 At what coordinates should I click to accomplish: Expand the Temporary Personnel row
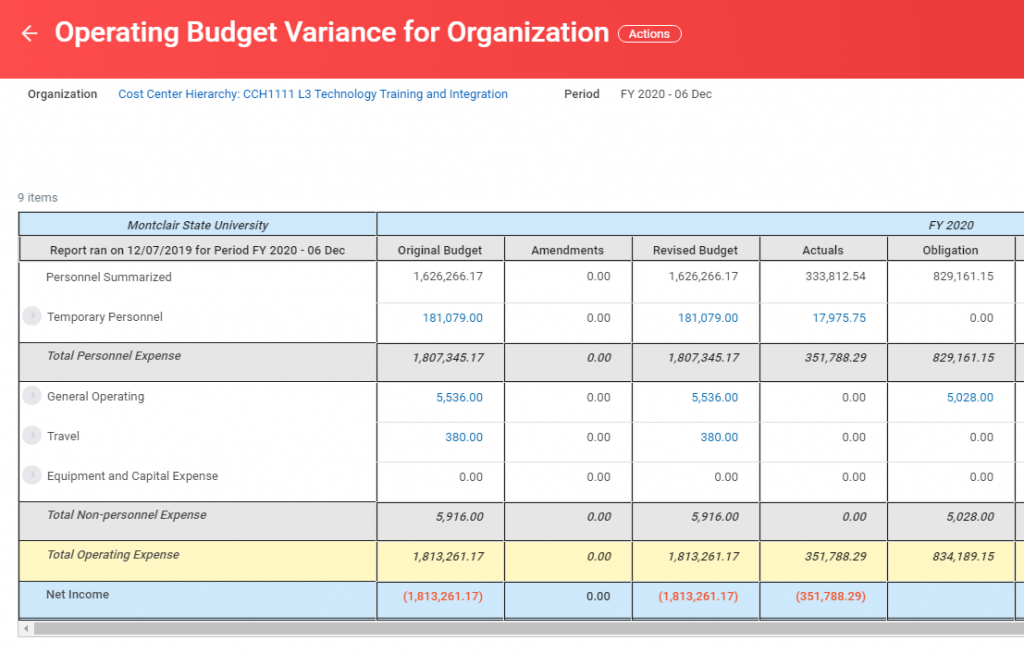pyautogui.click(x=32, y=316)
